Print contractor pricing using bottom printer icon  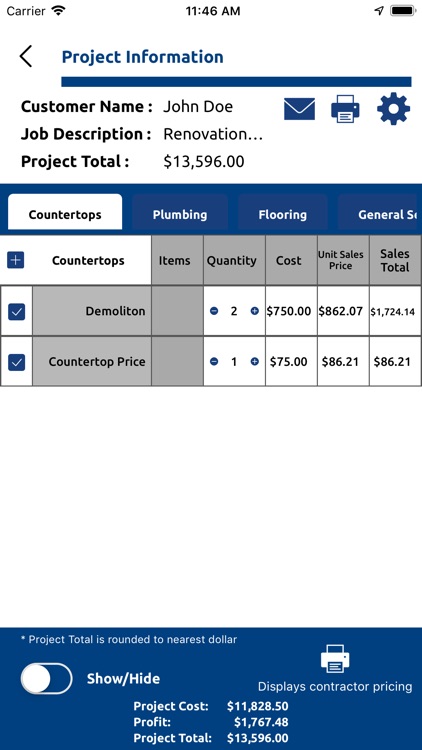335,658
